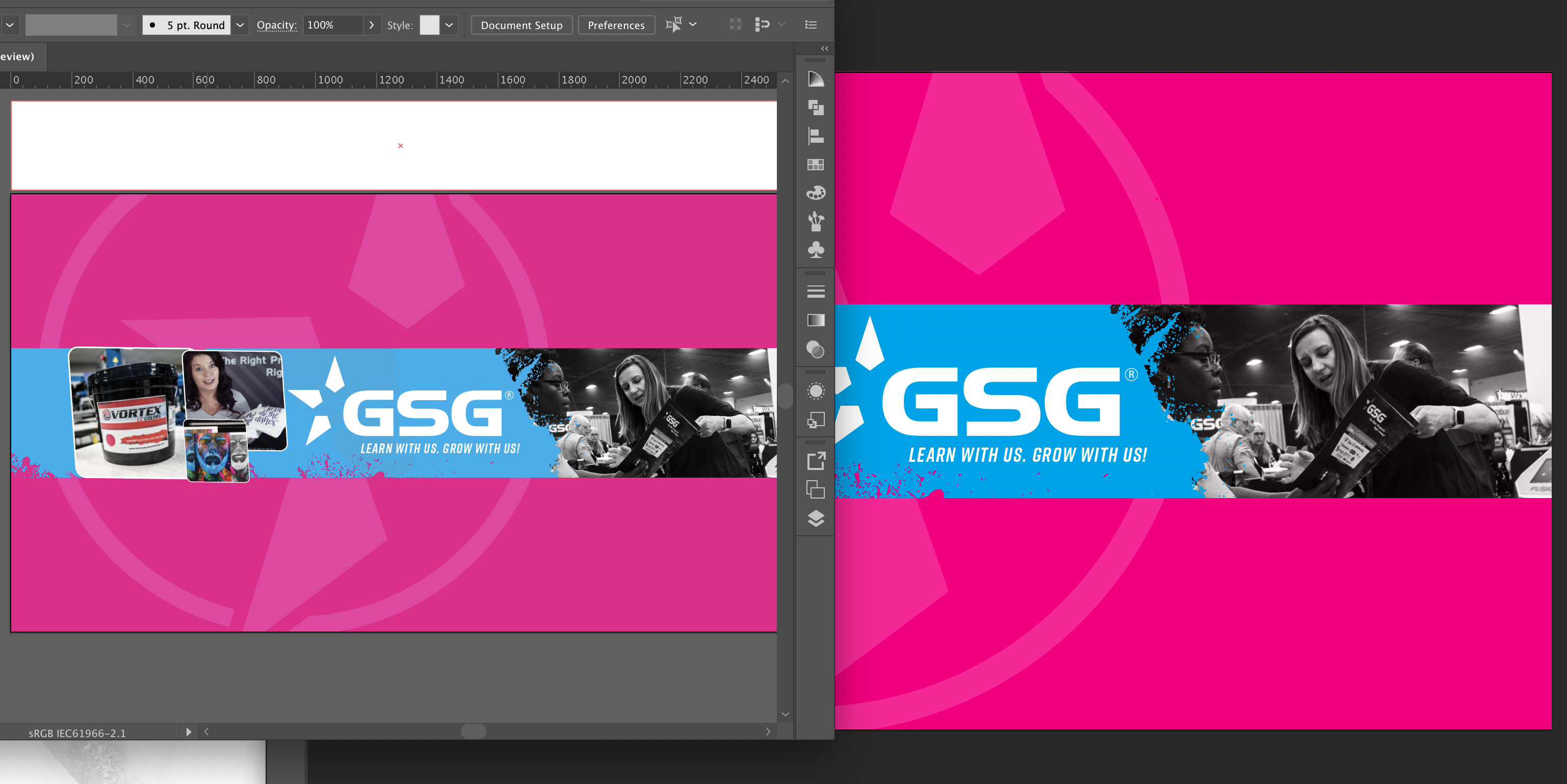Open the Align panel

point(815,137)
